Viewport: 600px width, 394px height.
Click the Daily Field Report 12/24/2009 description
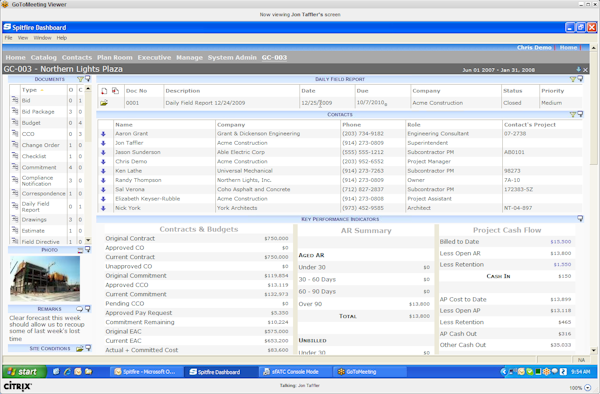coord(205,103)
